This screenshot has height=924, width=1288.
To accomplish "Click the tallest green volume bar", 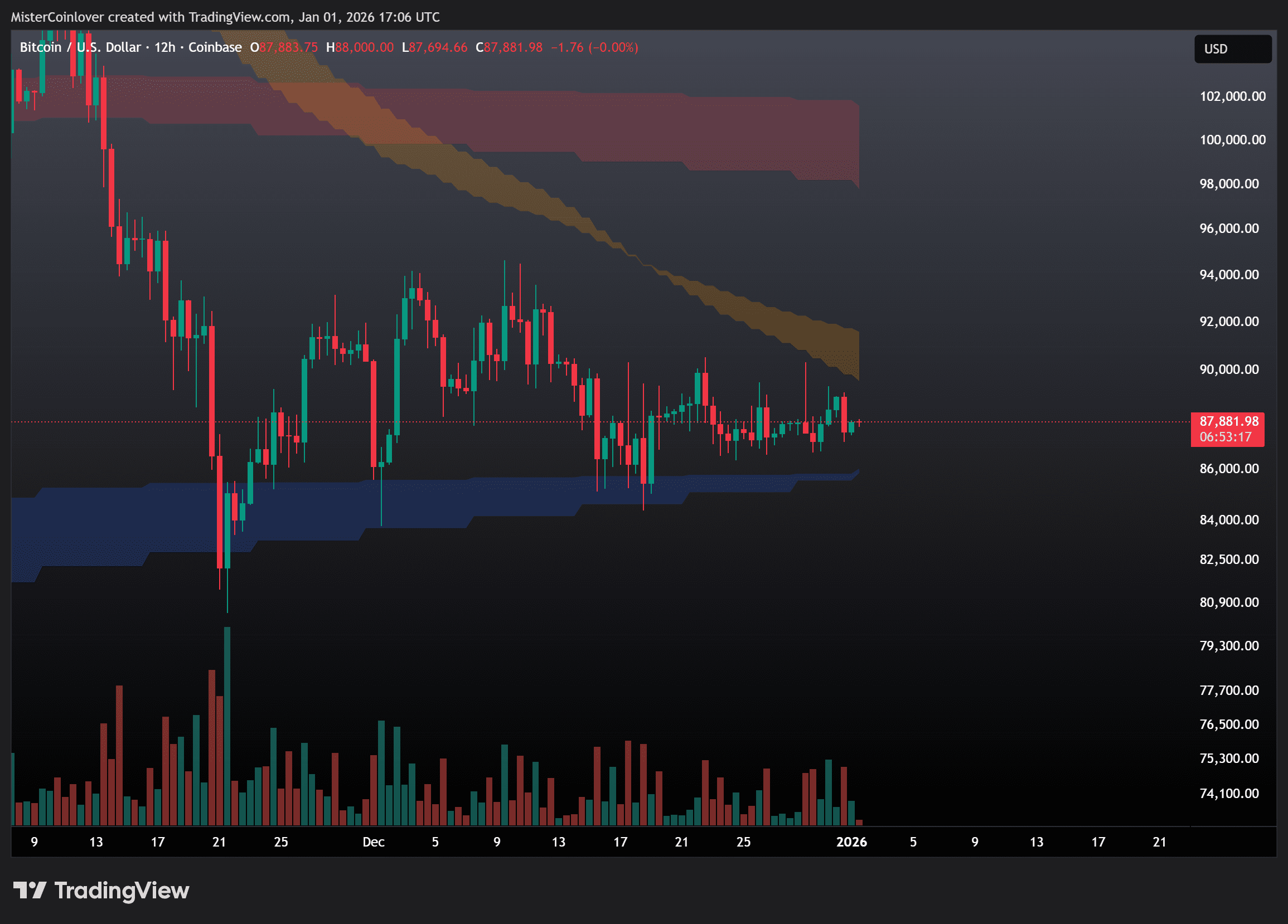I will pyautogui.click(x=227, y=726).
